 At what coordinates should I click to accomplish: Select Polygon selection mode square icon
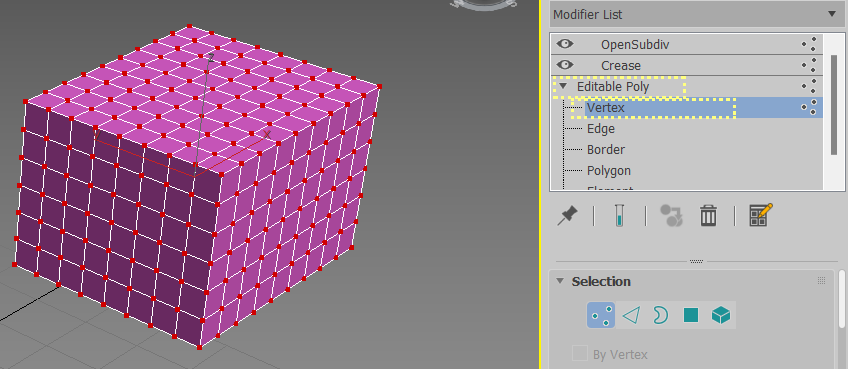pyautogui.click(x=691, y=315)
